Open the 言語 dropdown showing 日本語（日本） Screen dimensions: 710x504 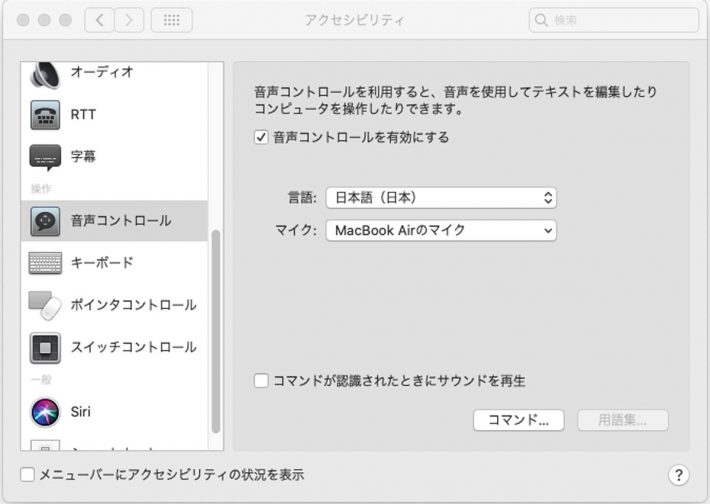(x=441, y=197)
